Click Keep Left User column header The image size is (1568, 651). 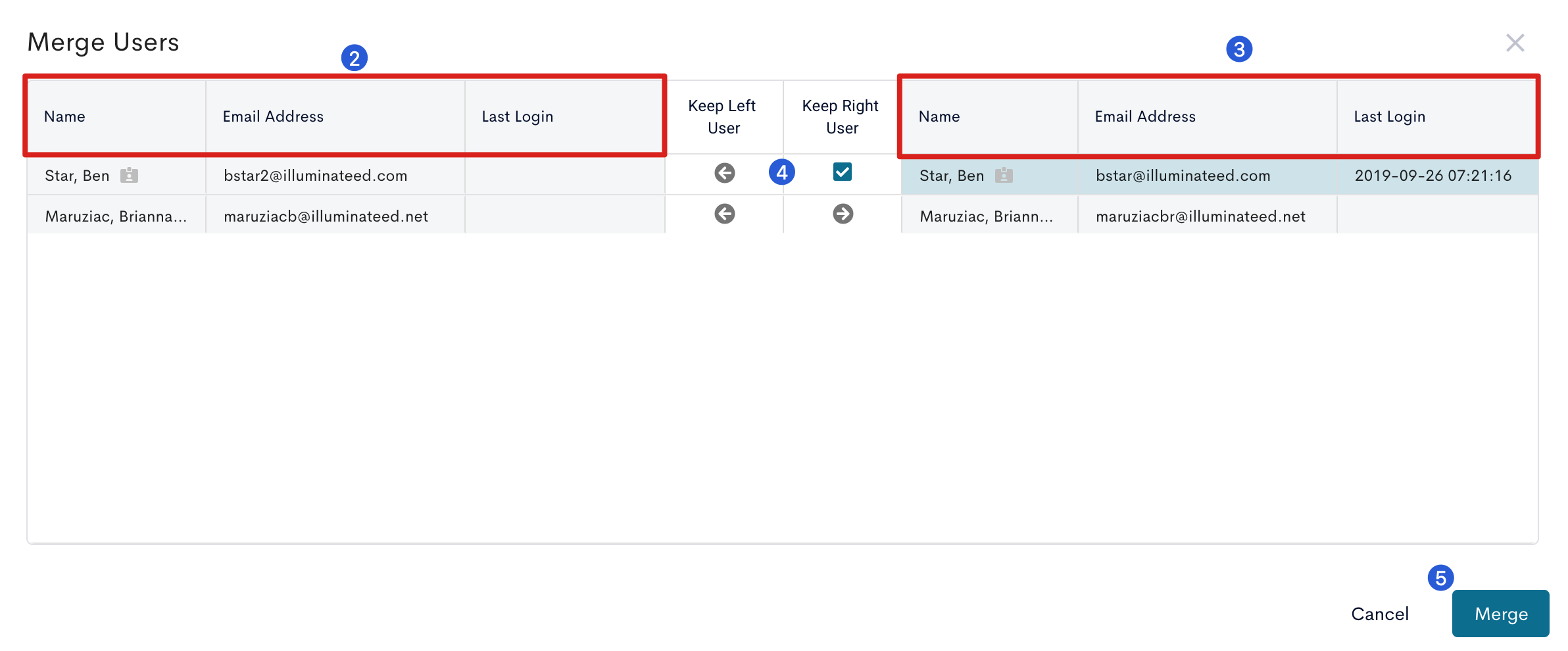click(x=723, y=117)
